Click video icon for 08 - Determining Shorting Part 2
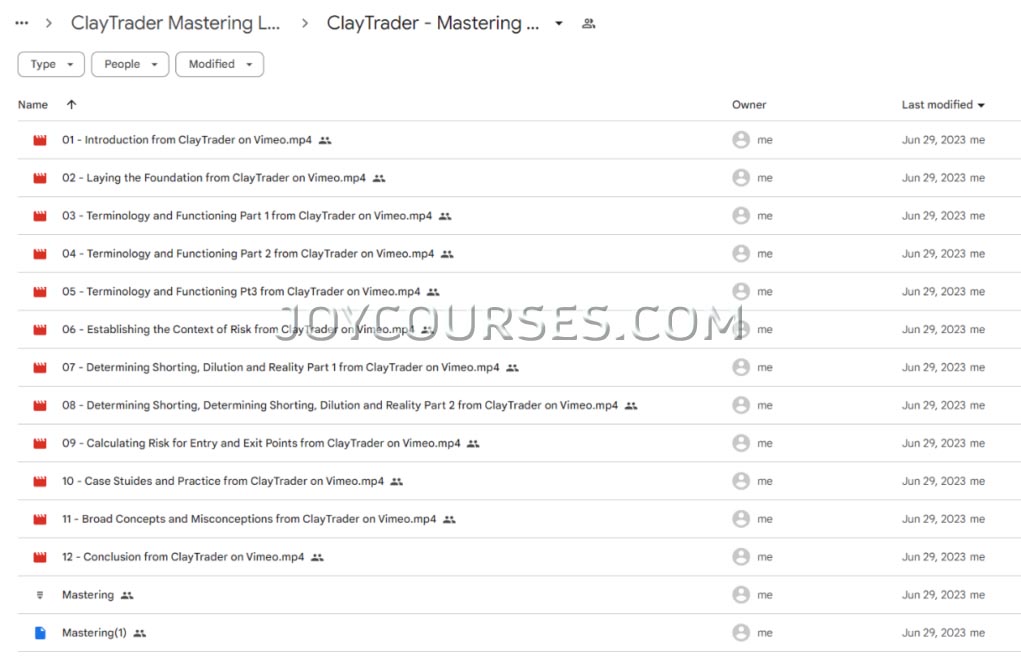This screenshot has height=667, width=1021. (40, 405)
